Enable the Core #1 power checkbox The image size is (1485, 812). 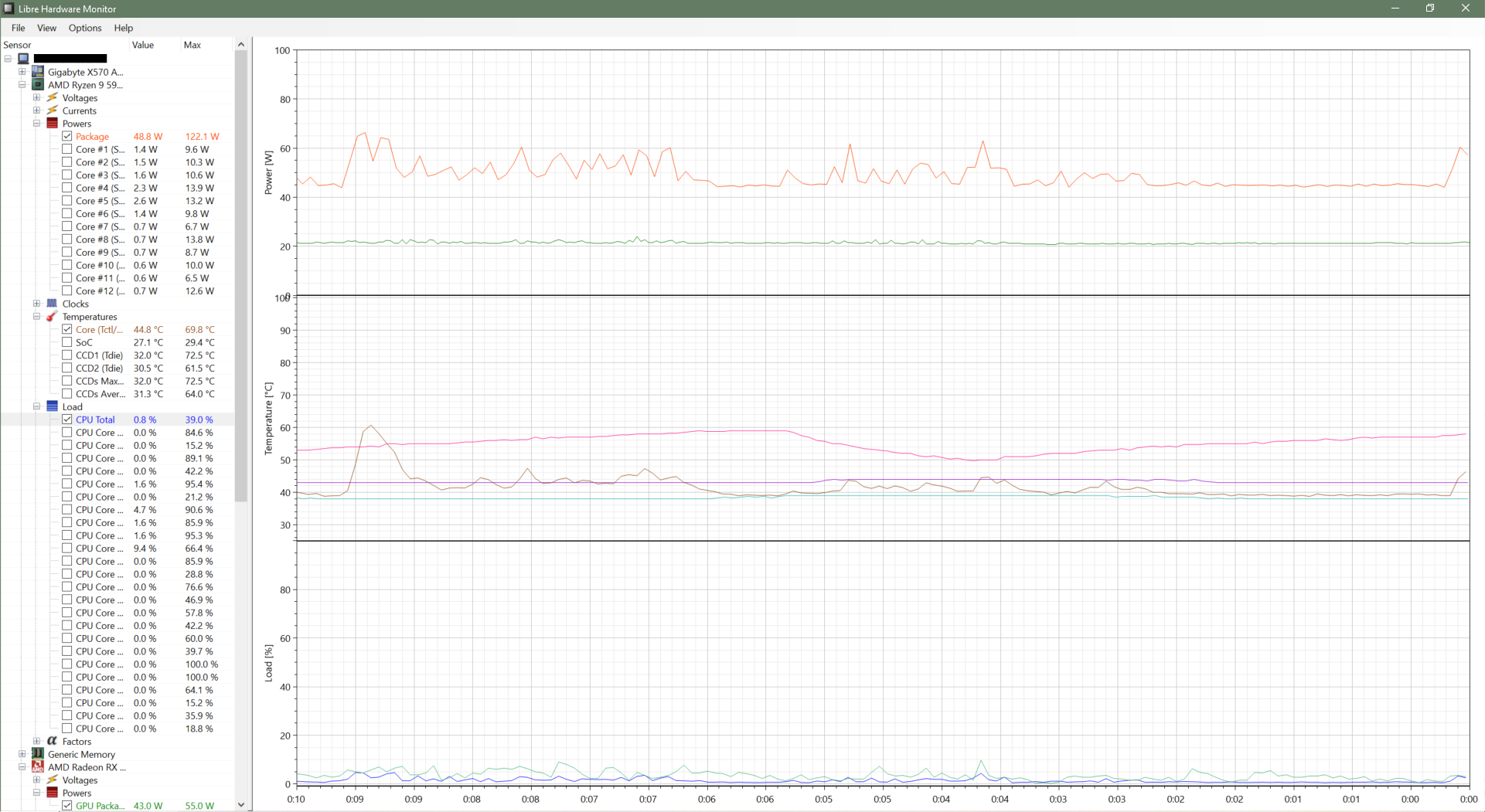pyautogui.click(x=67, y=149)
